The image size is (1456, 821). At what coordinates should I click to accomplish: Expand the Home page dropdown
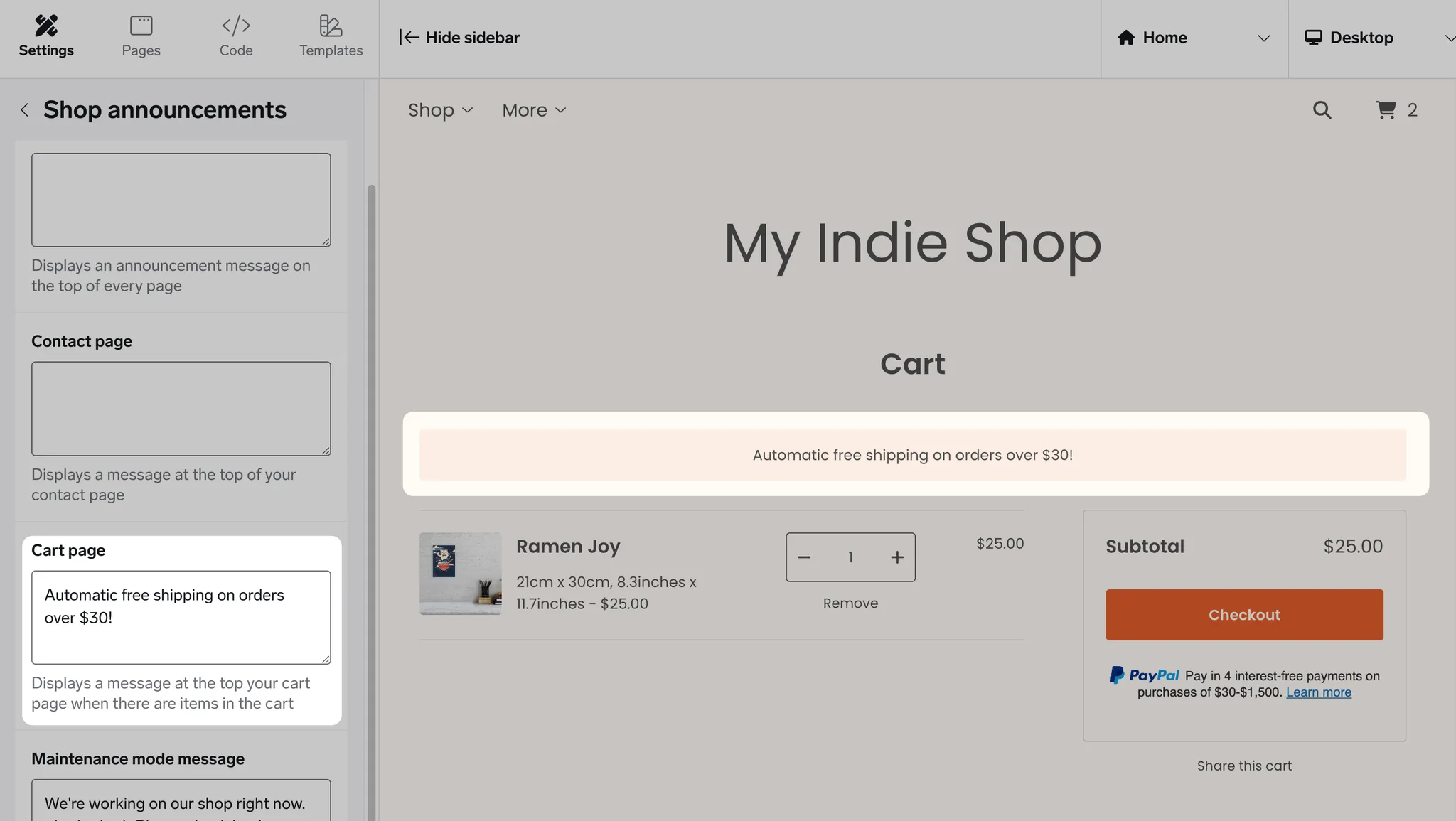tap(1263, 38)
